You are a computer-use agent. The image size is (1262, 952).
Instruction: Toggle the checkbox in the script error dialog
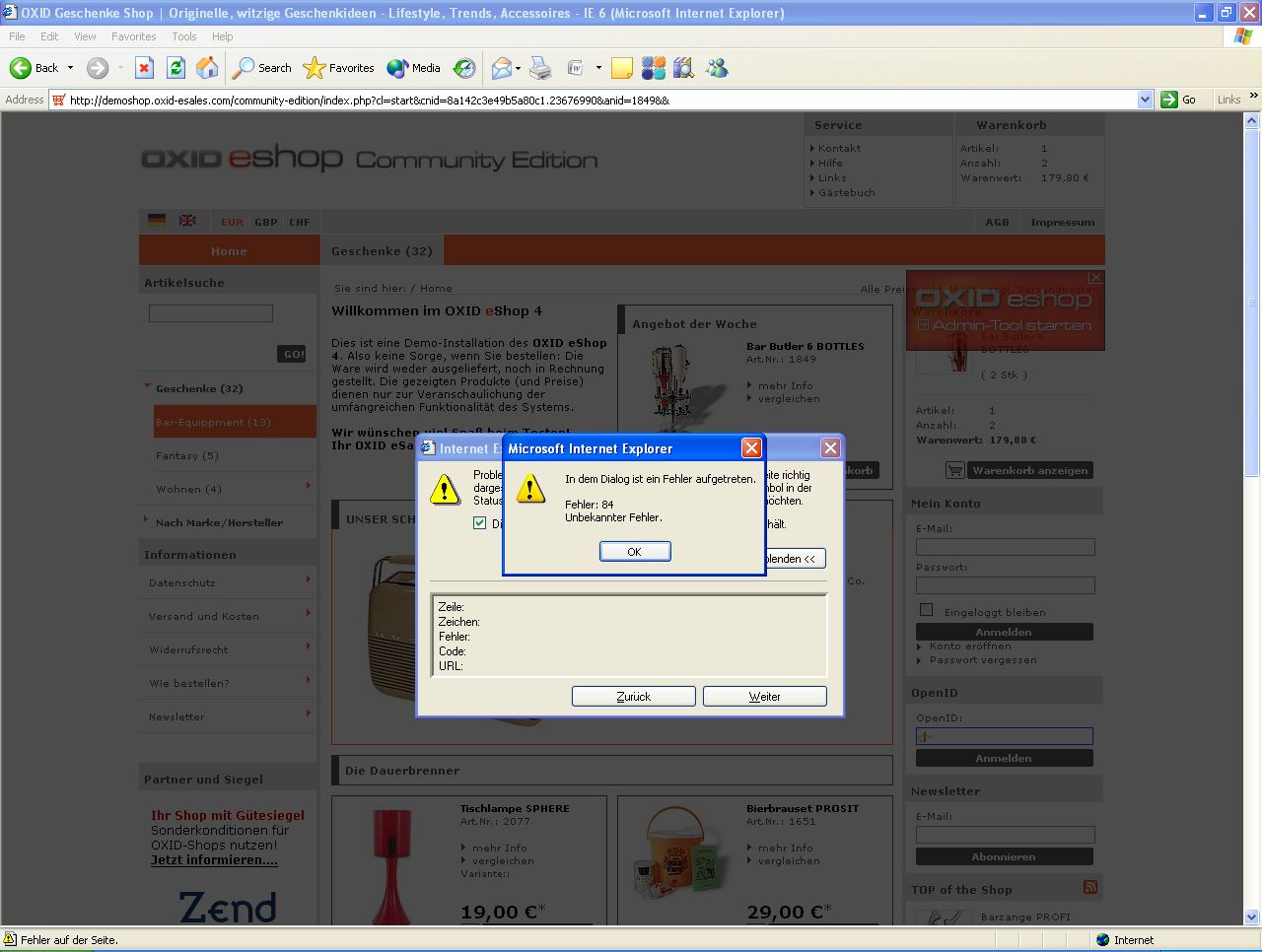[x=480, y=523]
